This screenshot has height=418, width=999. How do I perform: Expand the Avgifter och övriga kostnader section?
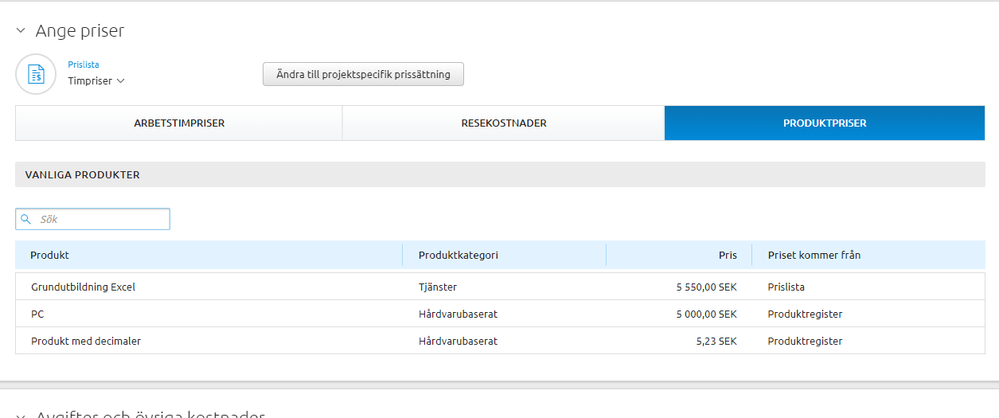point(21,416)
